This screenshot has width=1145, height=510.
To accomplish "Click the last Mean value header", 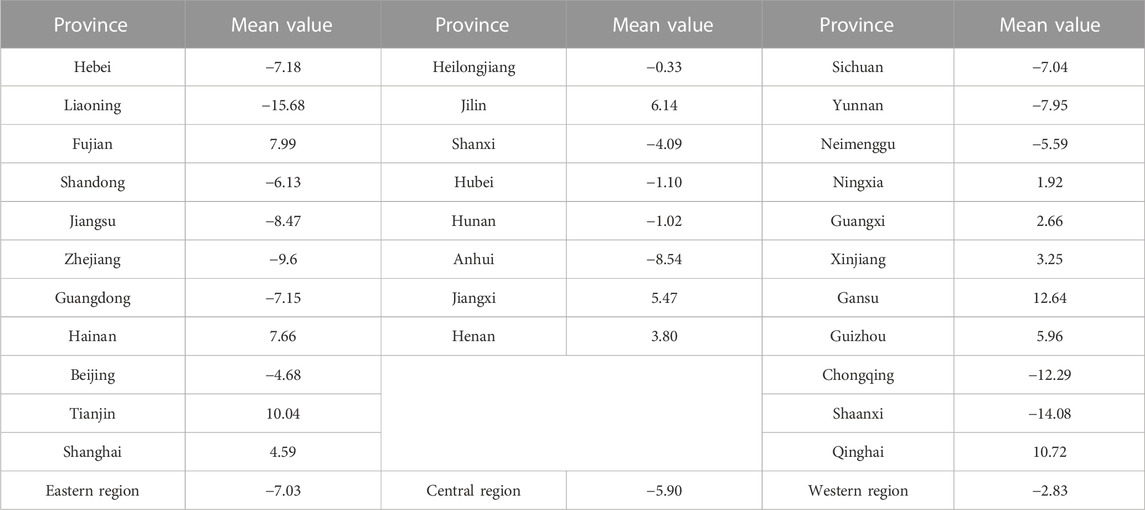I will click(x=1049, y=25).
